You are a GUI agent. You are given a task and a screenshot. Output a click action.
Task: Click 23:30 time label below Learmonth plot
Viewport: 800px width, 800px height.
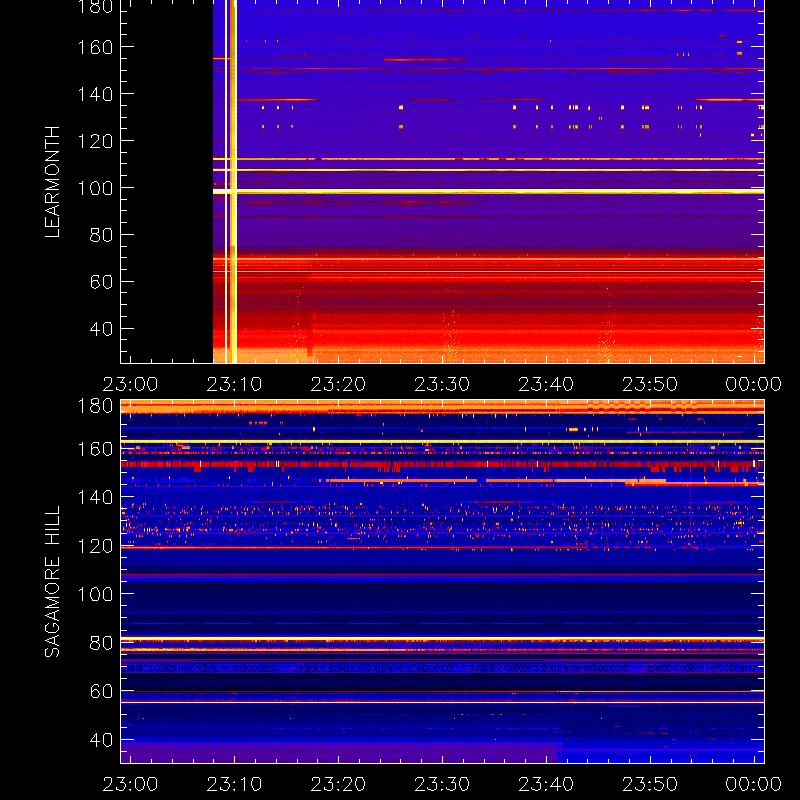pyautogui.click(x=442, y=384)
